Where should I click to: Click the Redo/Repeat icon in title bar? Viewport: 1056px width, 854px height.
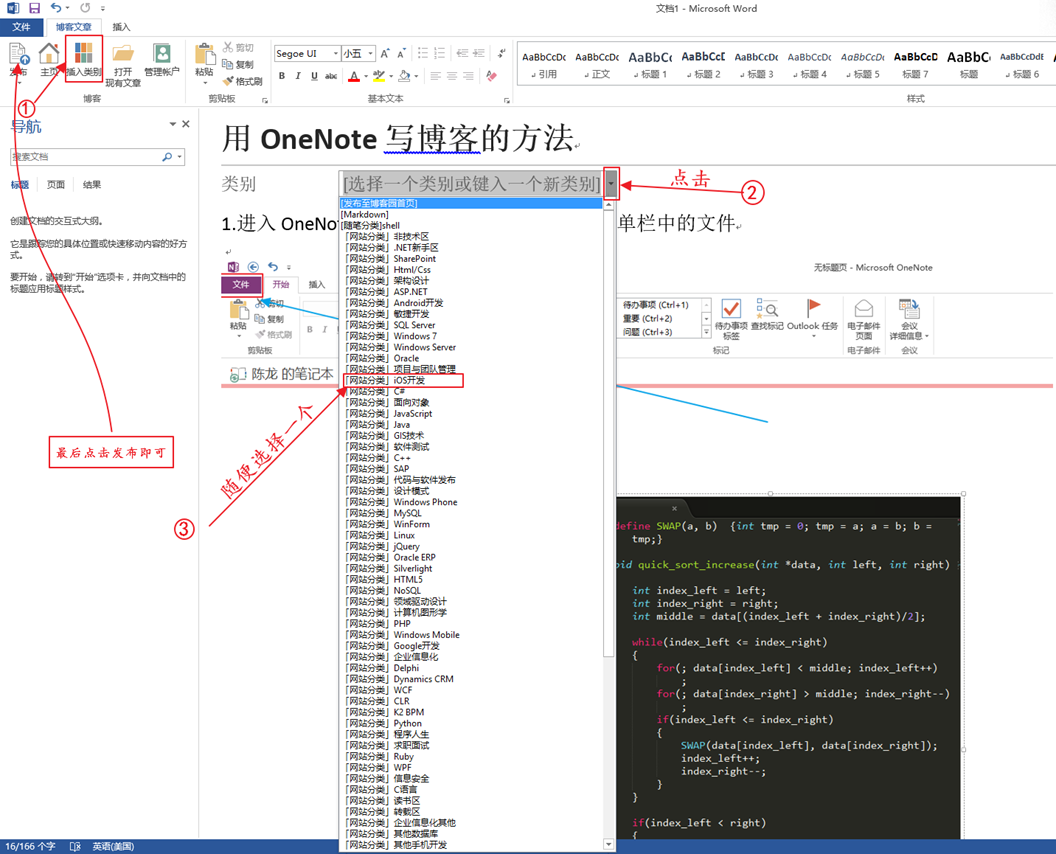click(x=85, y=8)
